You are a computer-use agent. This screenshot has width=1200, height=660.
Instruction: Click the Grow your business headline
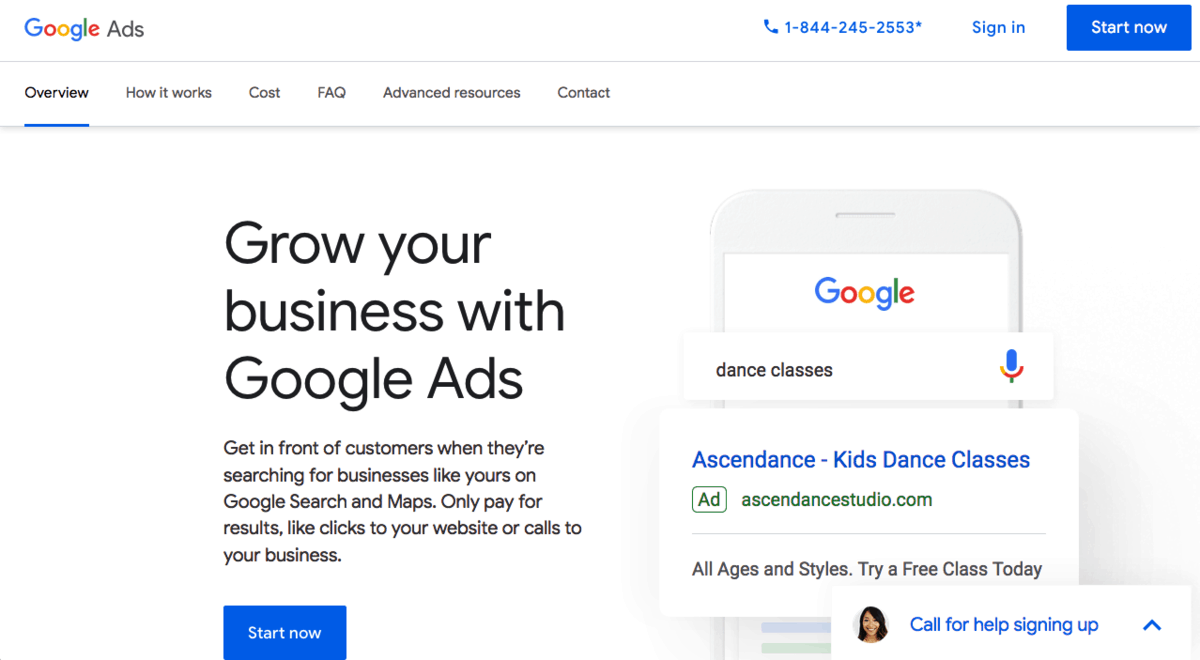pos(395,312)
